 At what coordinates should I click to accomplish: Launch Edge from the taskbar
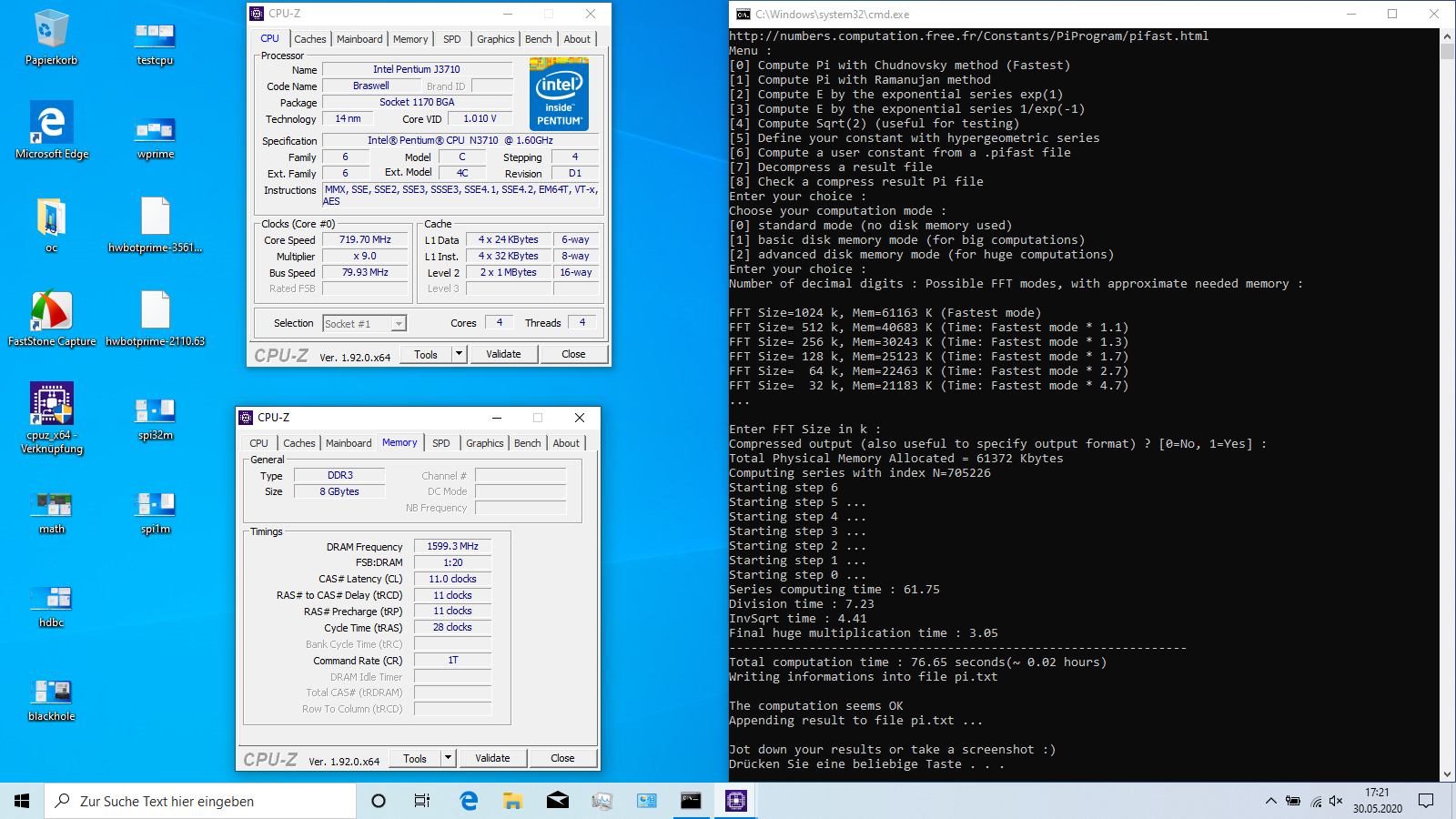[469, 801]
